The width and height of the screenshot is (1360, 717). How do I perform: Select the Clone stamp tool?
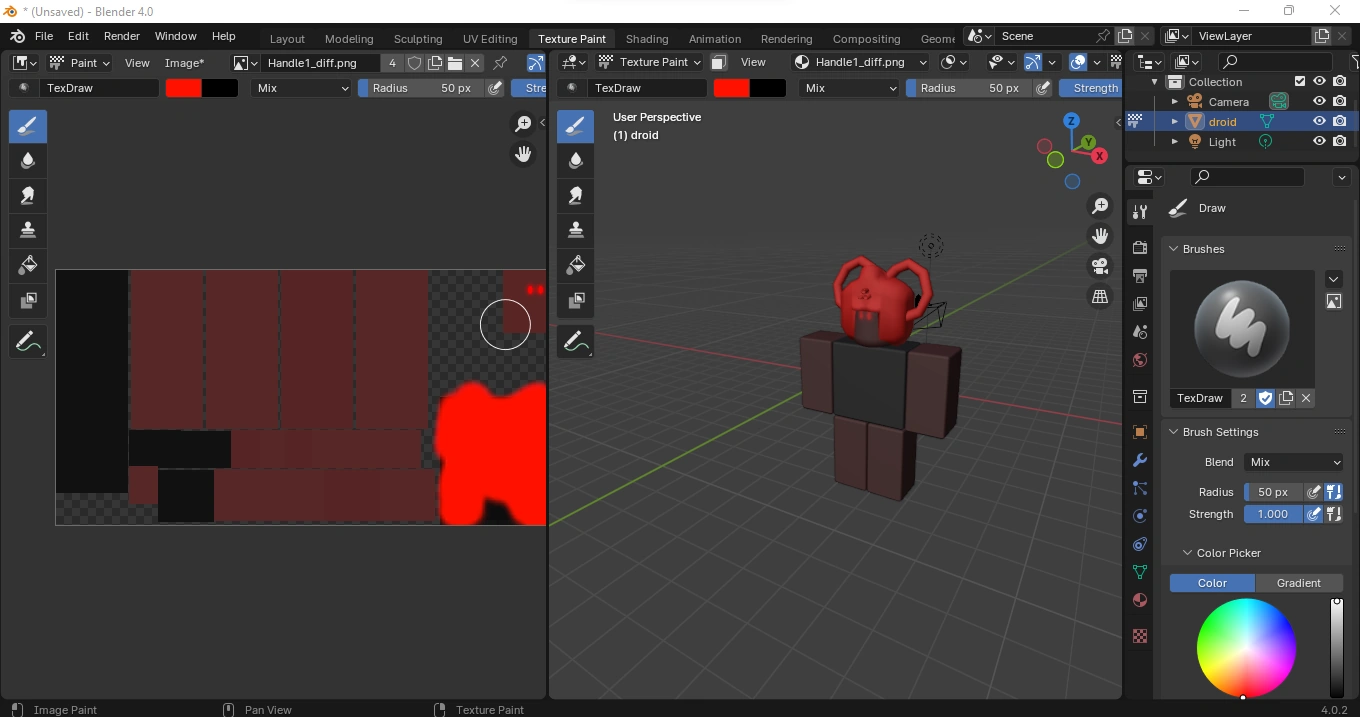pyautogui.click(x=27, y=229)
